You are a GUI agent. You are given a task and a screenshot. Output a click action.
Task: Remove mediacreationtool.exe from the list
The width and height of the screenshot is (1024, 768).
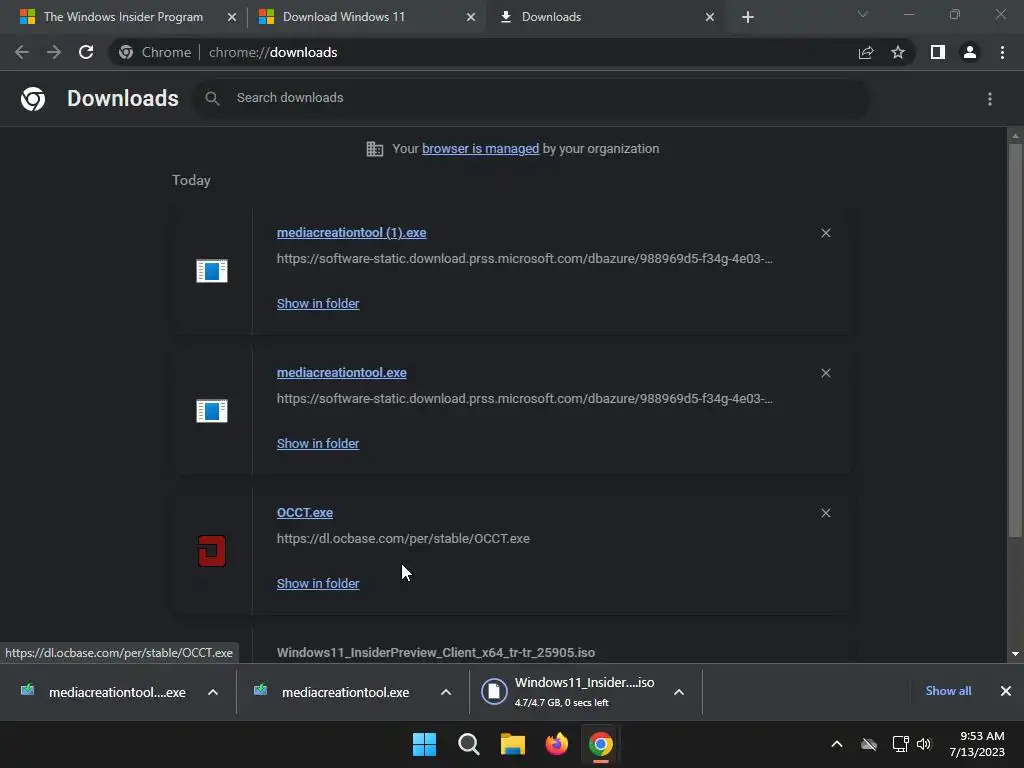825,373
